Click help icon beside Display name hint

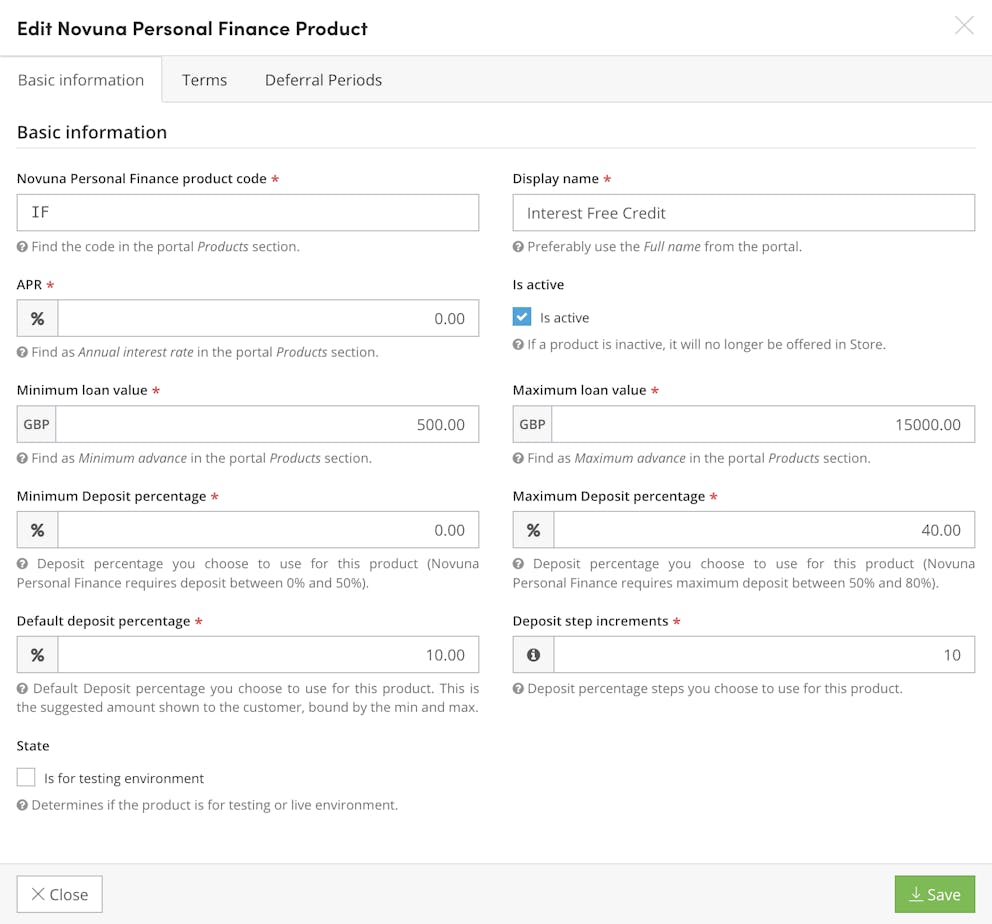[518, 247]
